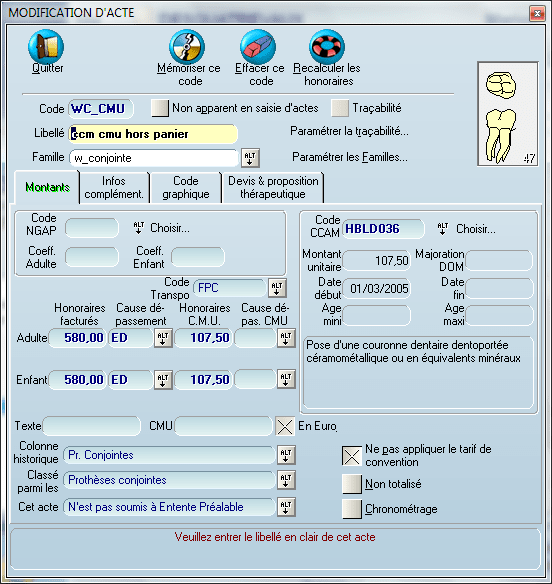The width and height of the screenshot is (552, 584).
Task: Click Paramétrer les Familles link
Action: point(350,157)
